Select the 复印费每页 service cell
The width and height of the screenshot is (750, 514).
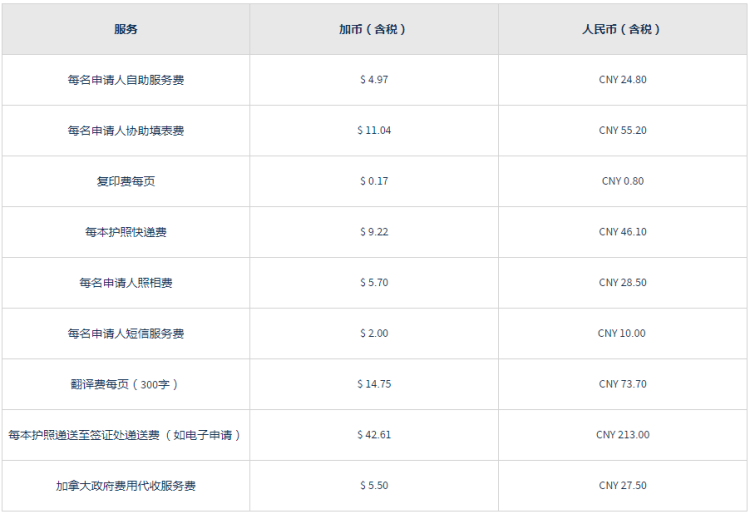(x=126, y=181)
